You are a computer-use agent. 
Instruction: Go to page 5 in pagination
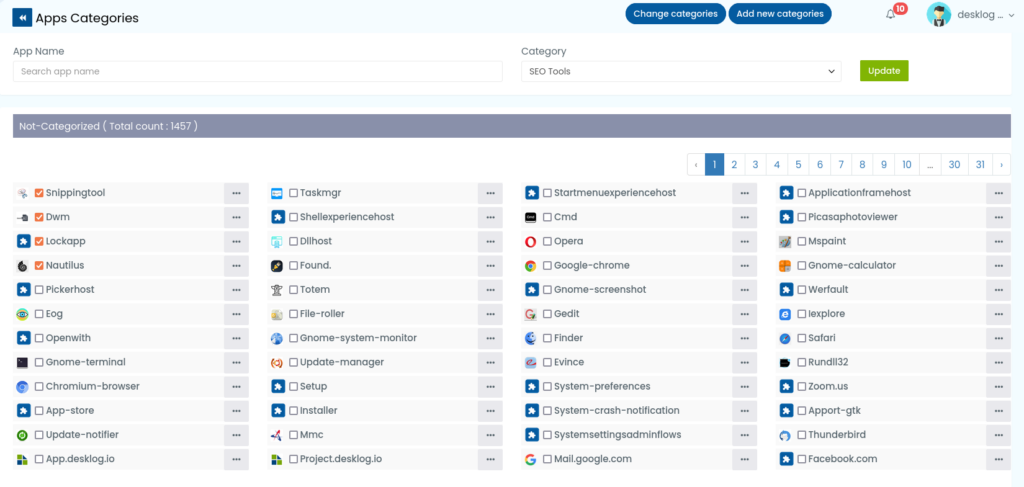(798, 165)
